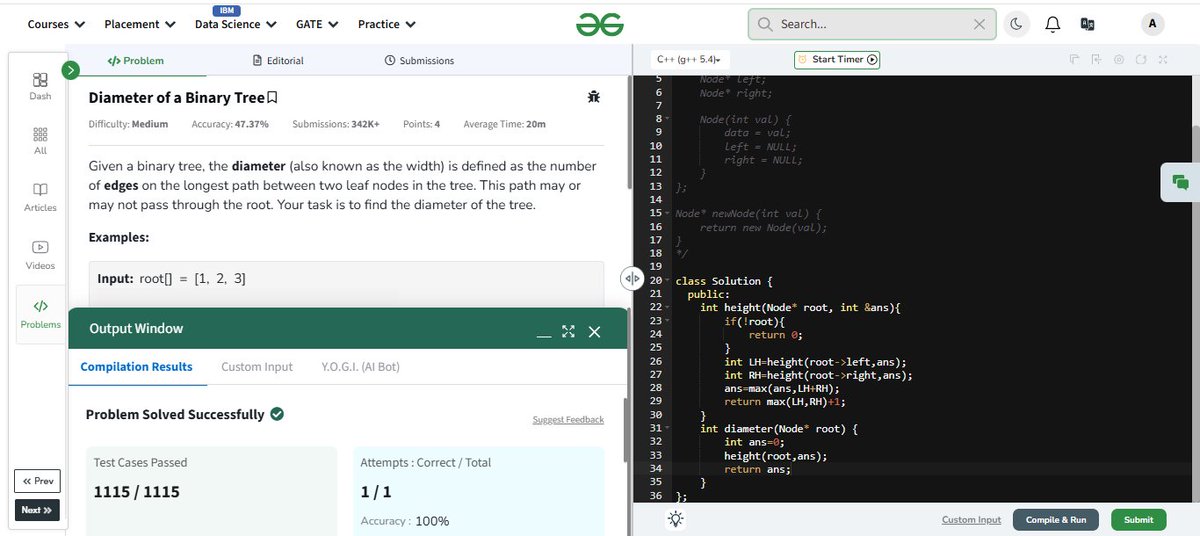1200x536 pixels.
Task: Open the user profile avatar A
Action: 1152,24
